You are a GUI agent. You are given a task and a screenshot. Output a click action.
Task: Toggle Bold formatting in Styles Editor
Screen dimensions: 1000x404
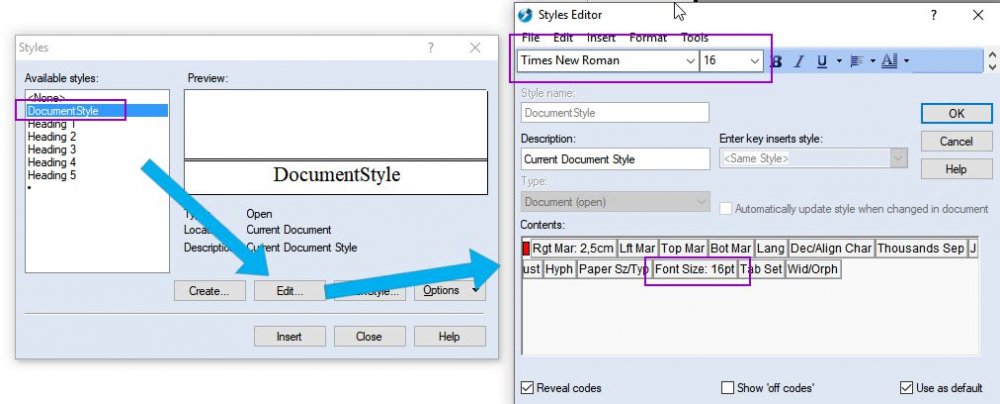(776, 61)
